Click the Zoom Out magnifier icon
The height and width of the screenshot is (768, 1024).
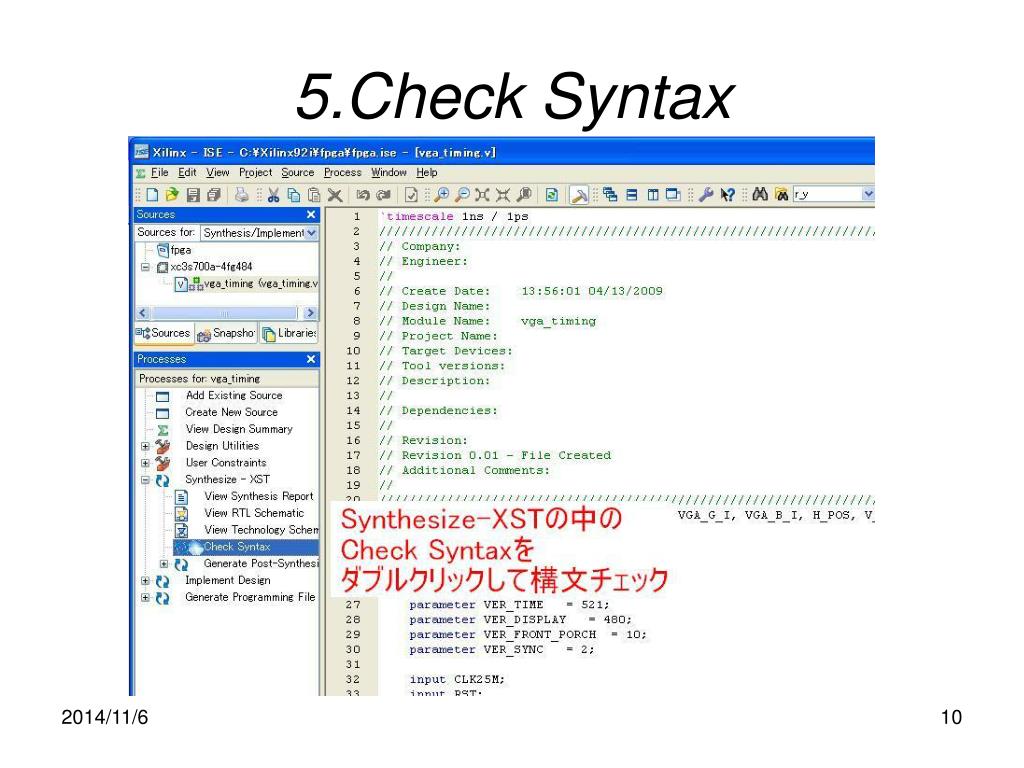coord(462,195)
